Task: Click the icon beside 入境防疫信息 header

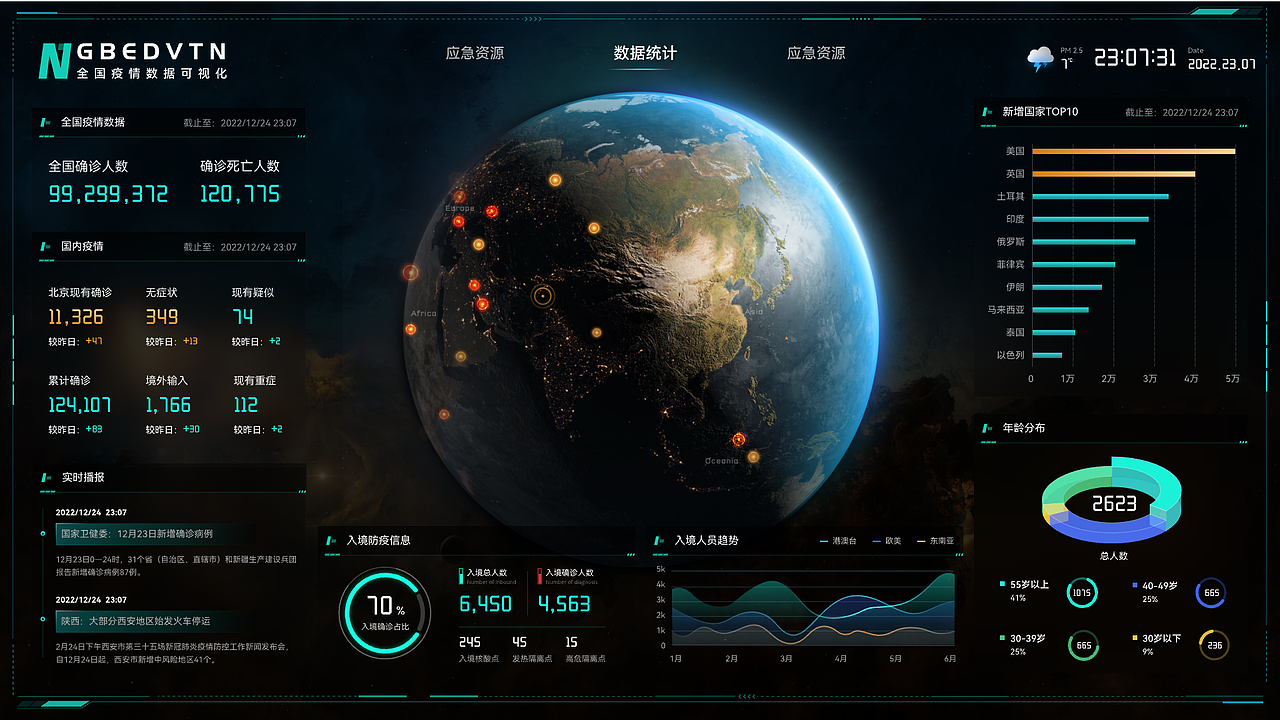Action: [332, 541]
